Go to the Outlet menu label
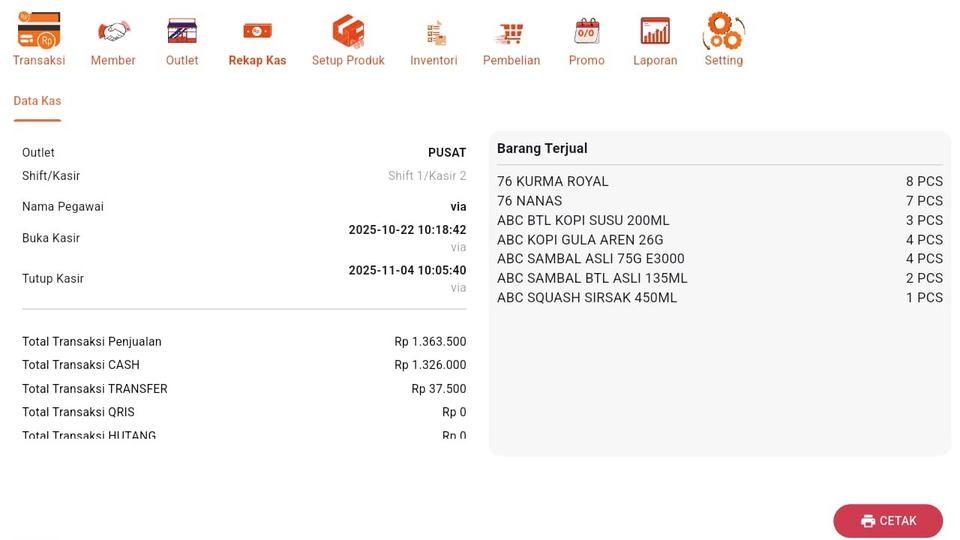960x540 pixels. tap(182, 60)
